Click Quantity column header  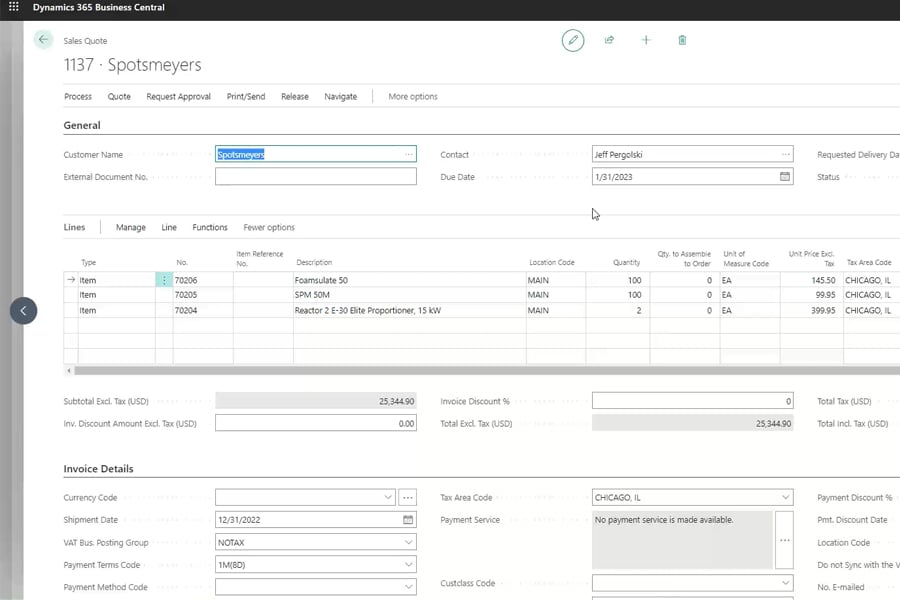coord(626,262)
